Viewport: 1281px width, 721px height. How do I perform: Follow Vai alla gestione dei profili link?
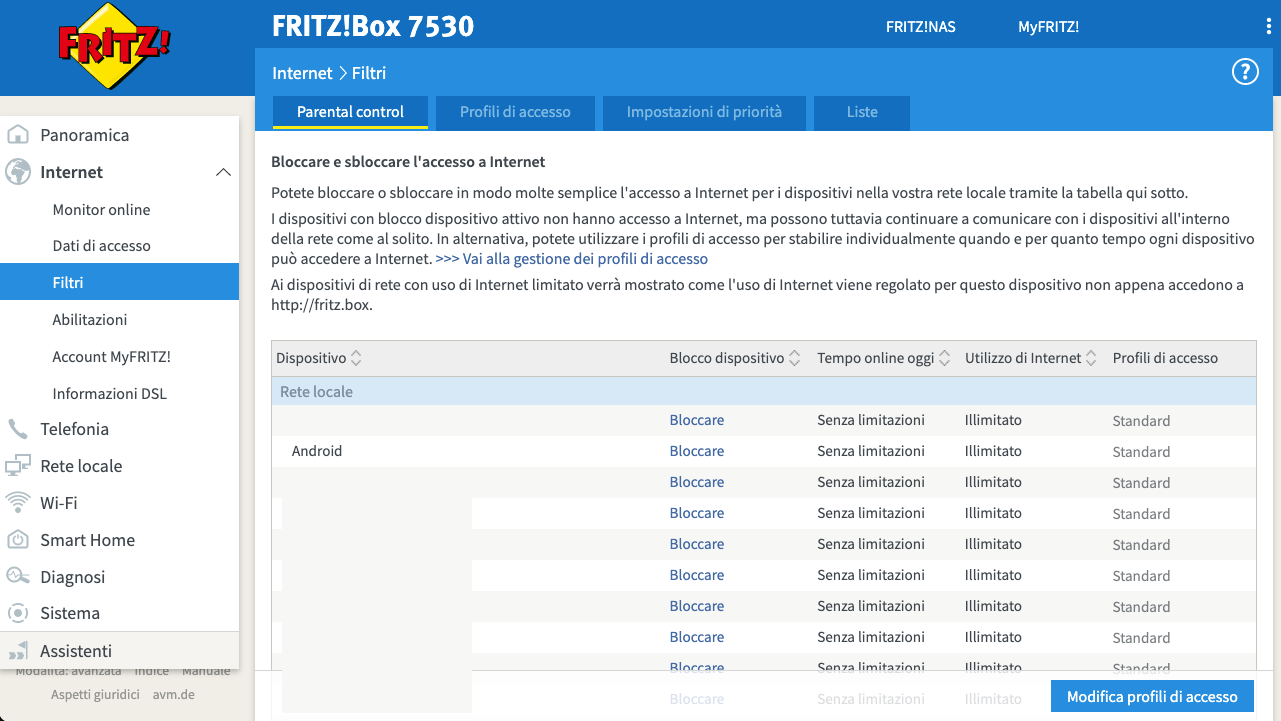pyautogui.click(x=572, y=259)
